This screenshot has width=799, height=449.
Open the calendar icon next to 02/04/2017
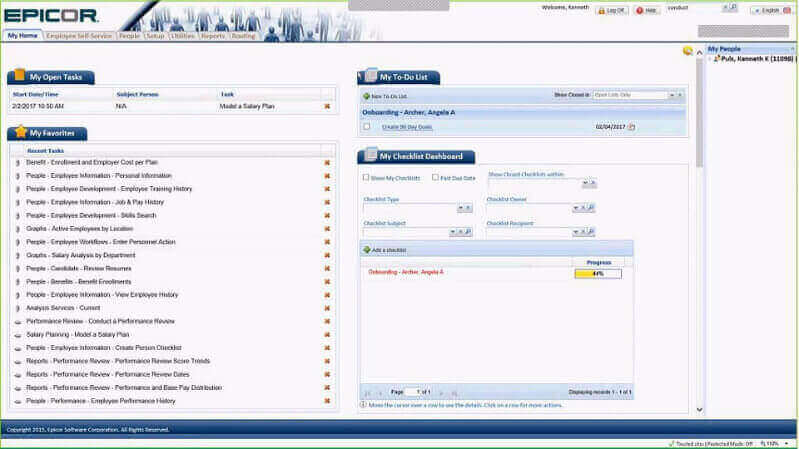click(x=631, y=127)
